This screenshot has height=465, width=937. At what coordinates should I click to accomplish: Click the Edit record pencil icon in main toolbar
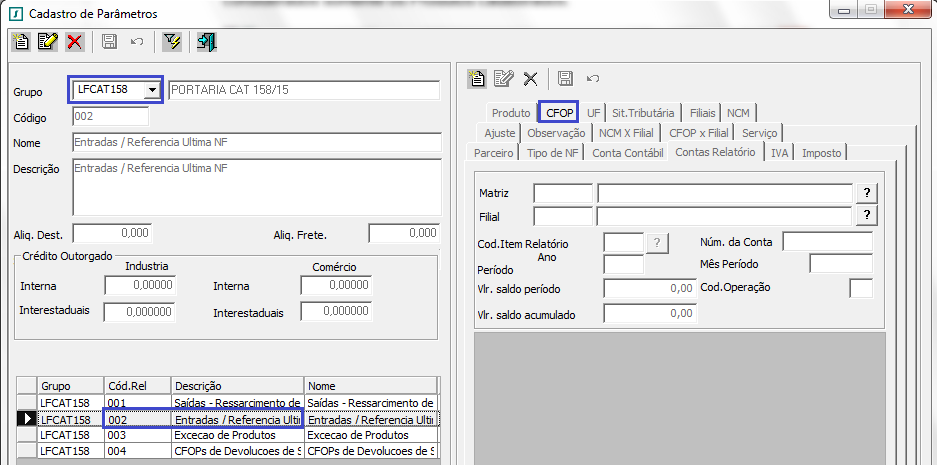48,42
